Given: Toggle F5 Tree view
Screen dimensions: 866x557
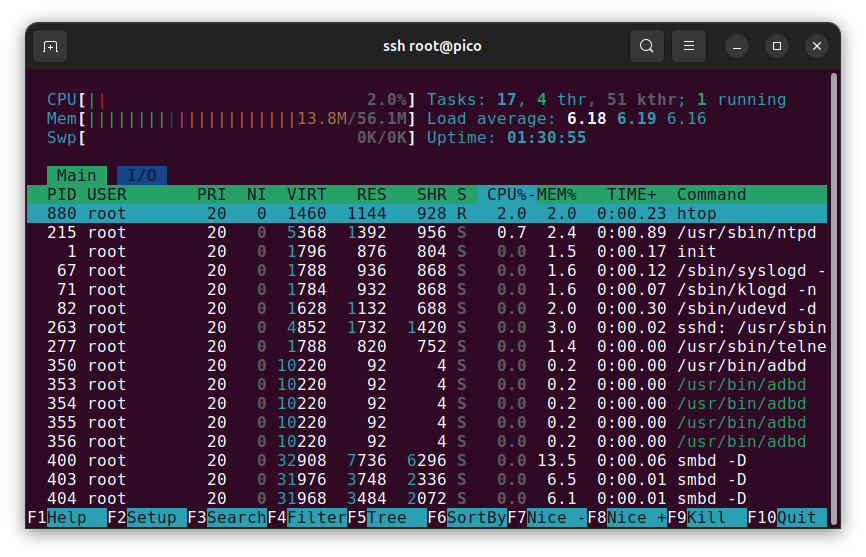Looking at the screenshot, I should pyautogui.click(x=387, y=518).
